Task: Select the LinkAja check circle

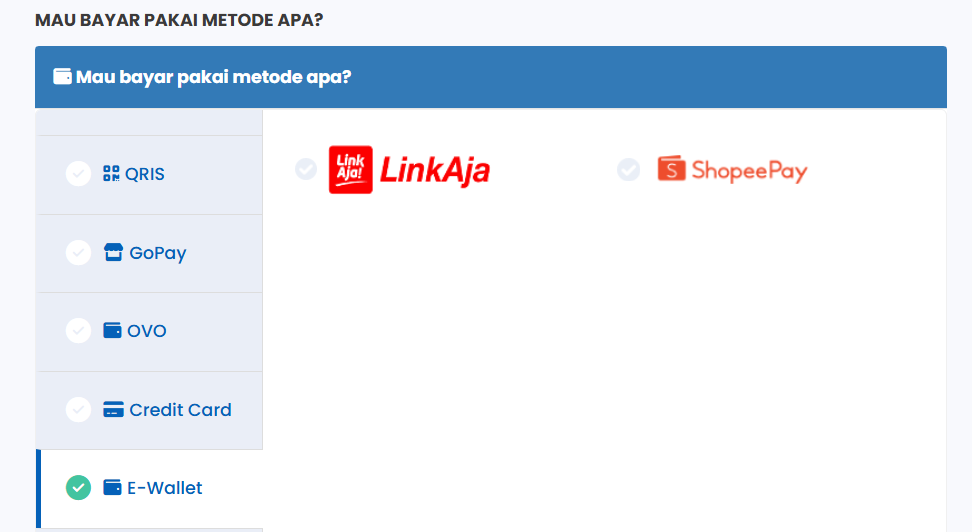Action: point(306,170)
